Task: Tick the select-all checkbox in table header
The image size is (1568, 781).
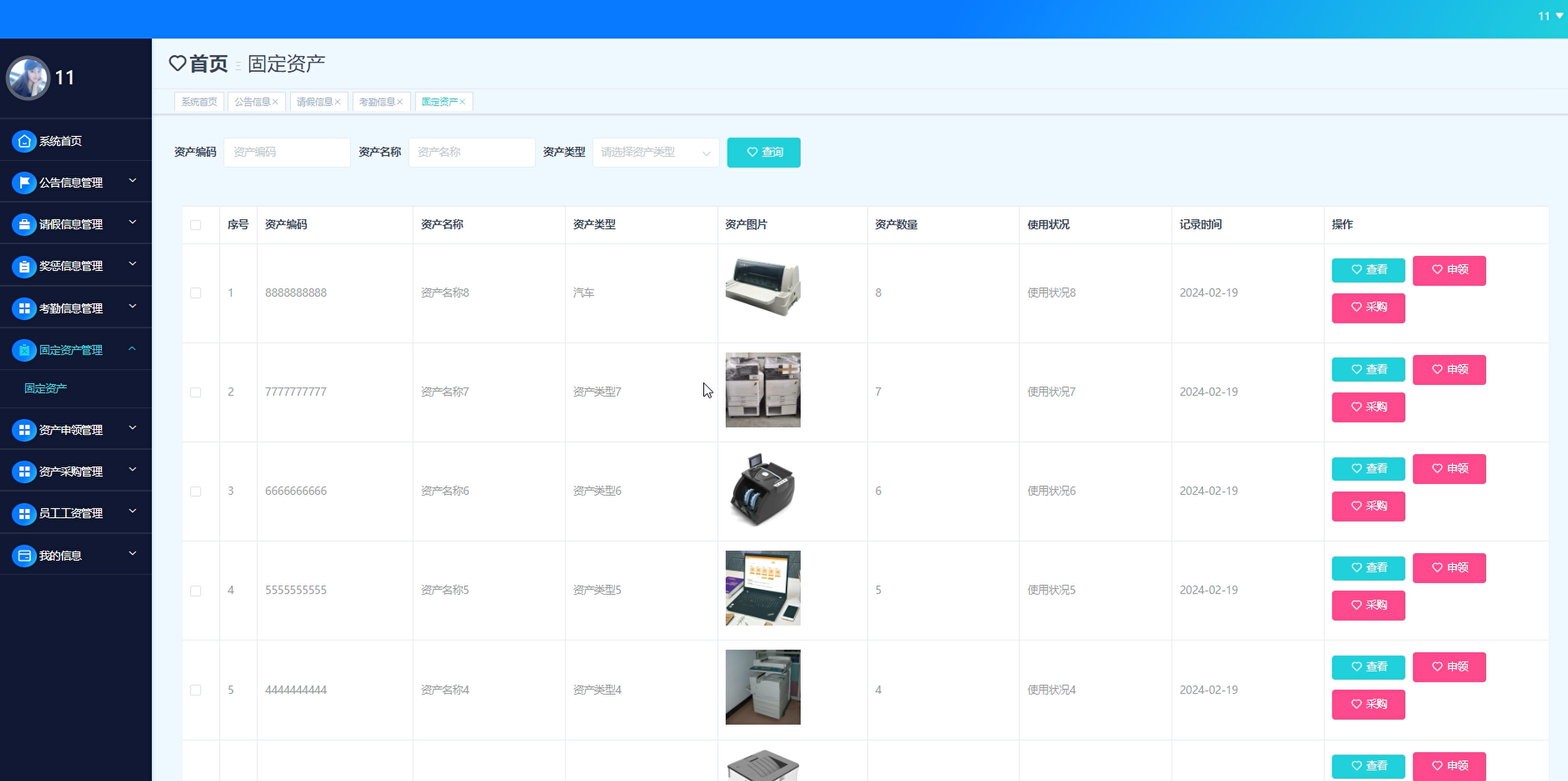Action: pos(195,225)
